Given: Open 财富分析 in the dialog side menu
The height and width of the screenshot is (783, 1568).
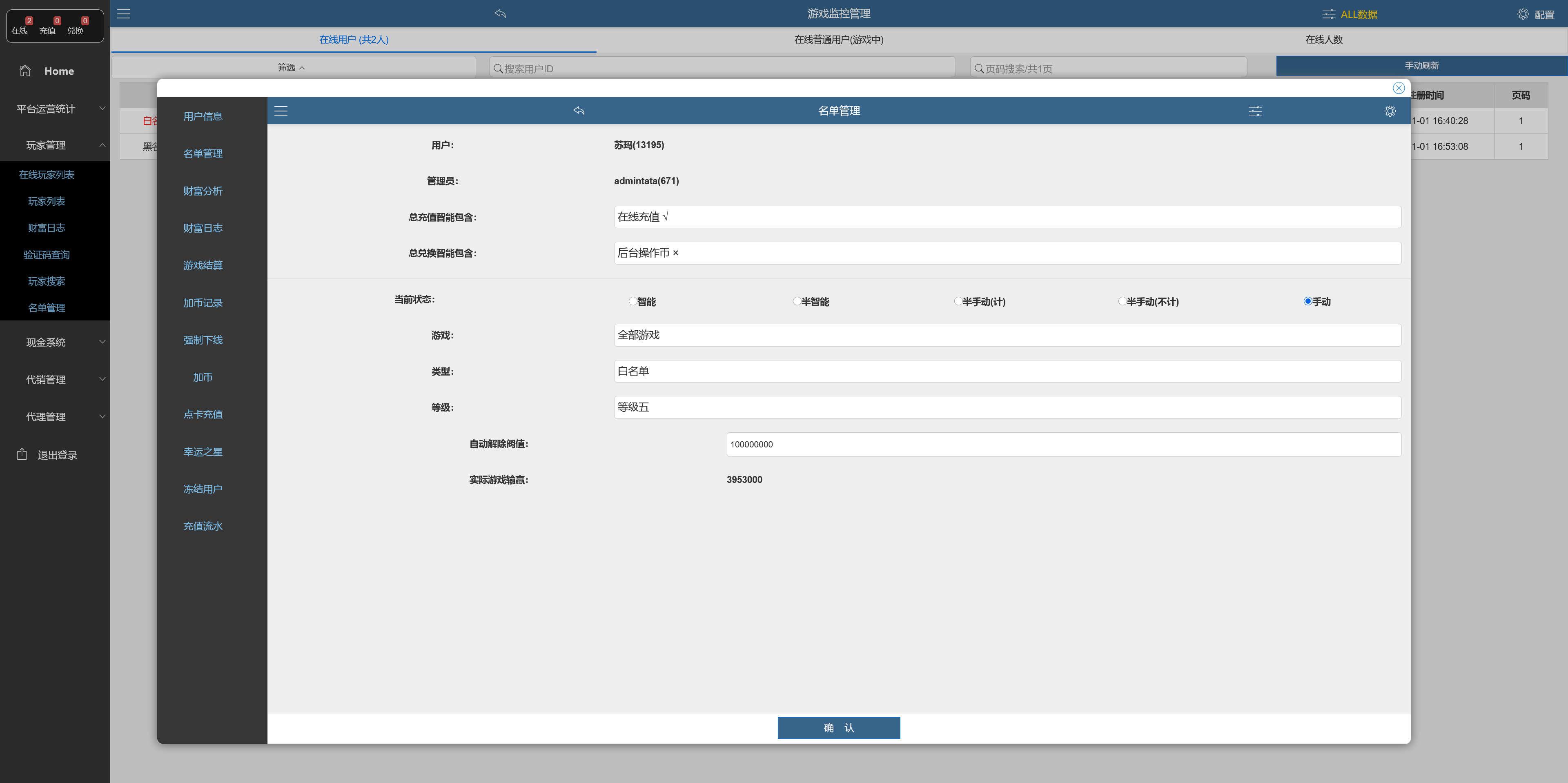Looking at the screenshot, I should (203, 191).
